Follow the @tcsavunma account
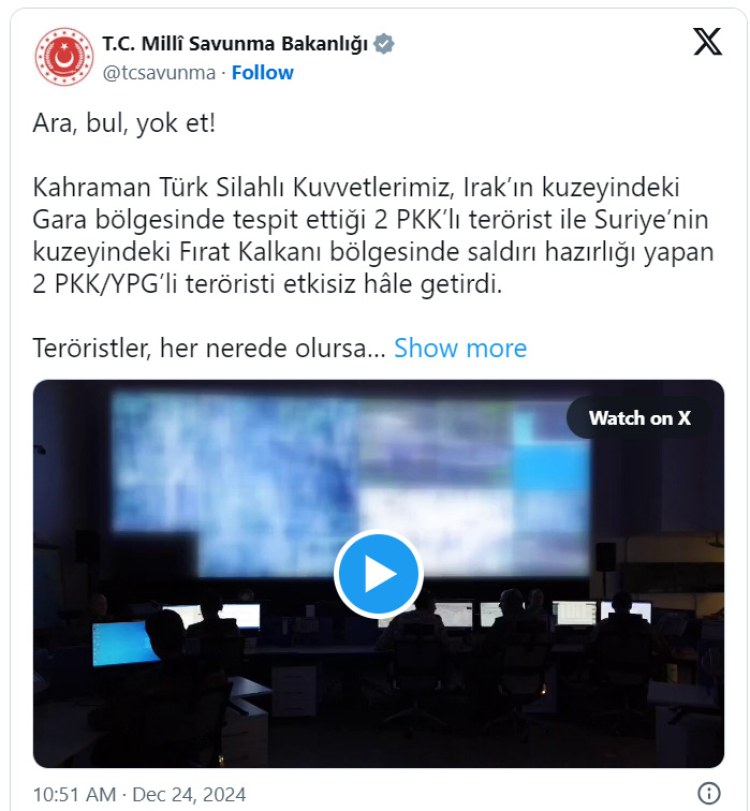The image size is (750, 811). tap(262, 73)
